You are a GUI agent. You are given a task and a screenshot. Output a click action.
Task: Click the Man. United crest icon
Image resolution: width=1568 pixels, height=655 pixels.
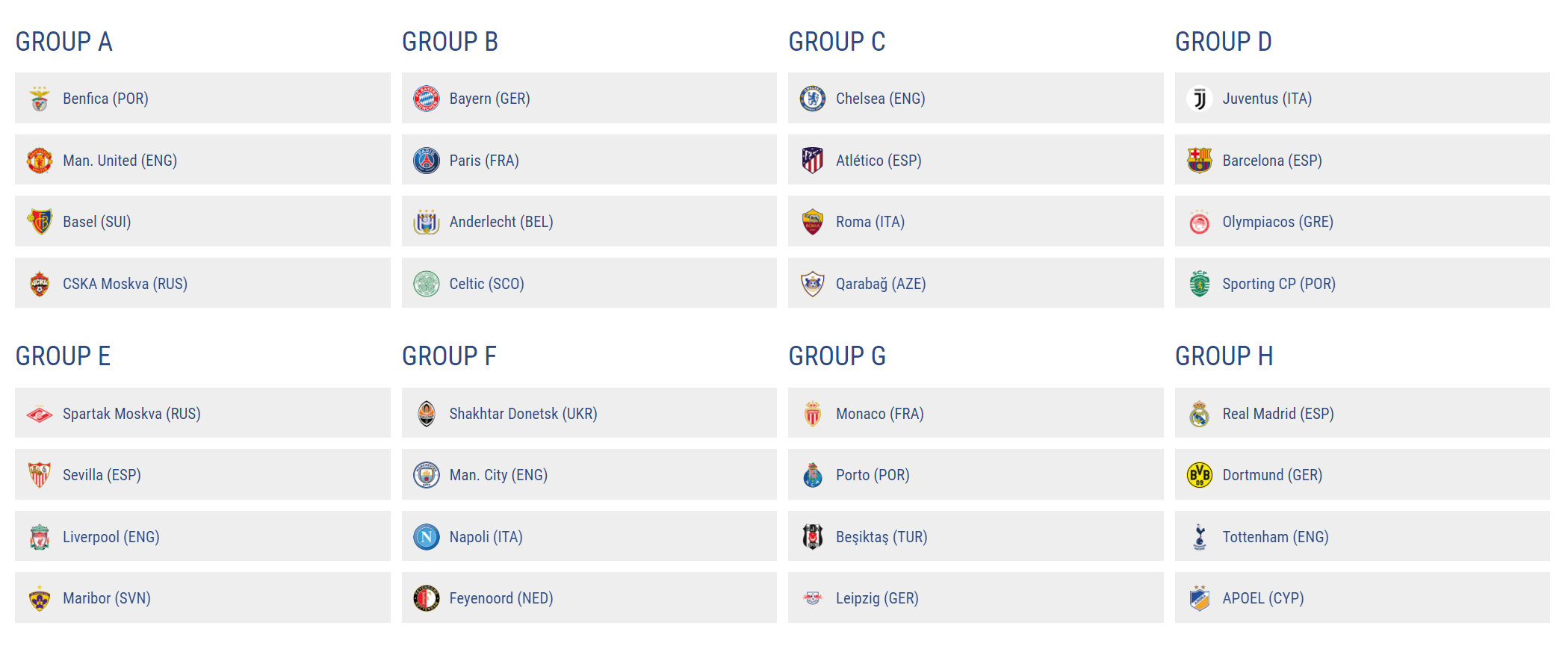40,161
